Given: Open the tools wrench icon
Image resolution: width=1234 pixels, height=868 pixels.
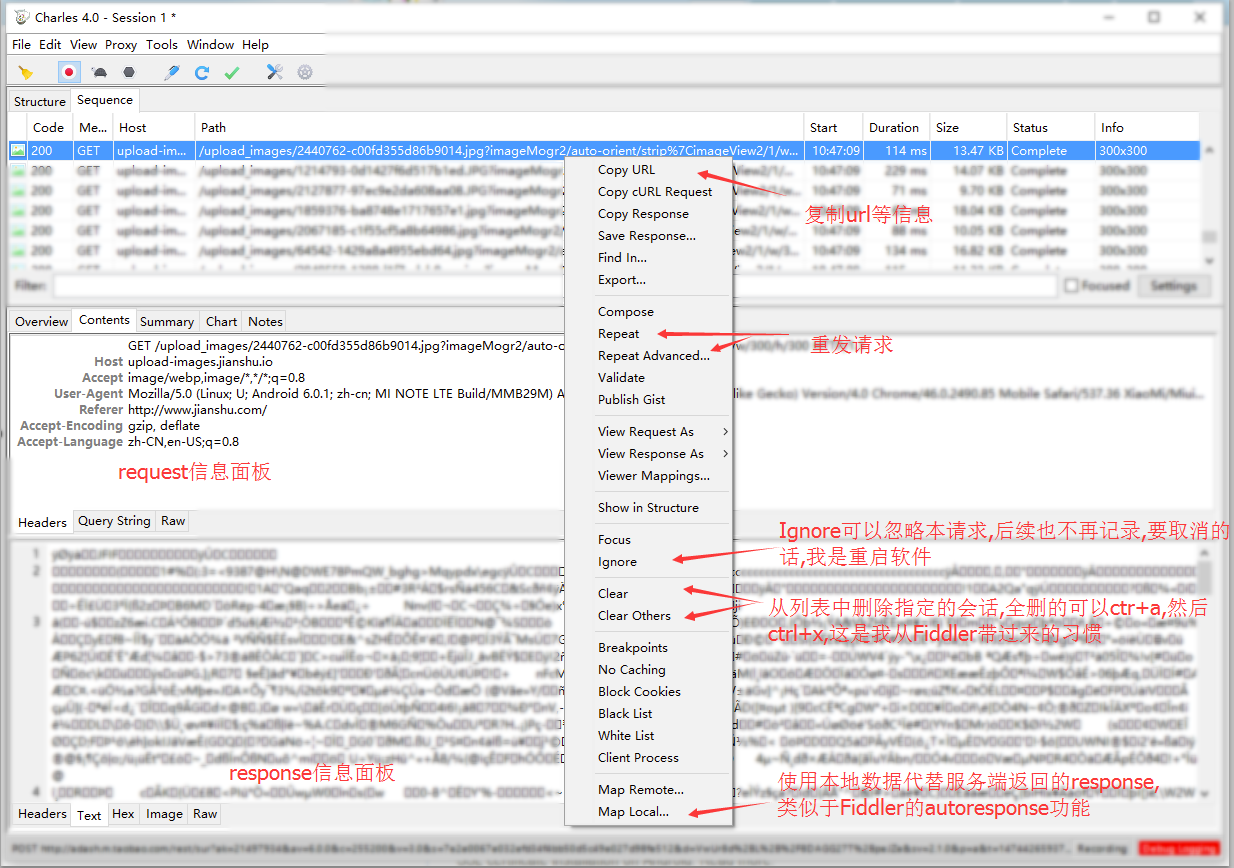Looking at the screenshot, I should point(274,72).
